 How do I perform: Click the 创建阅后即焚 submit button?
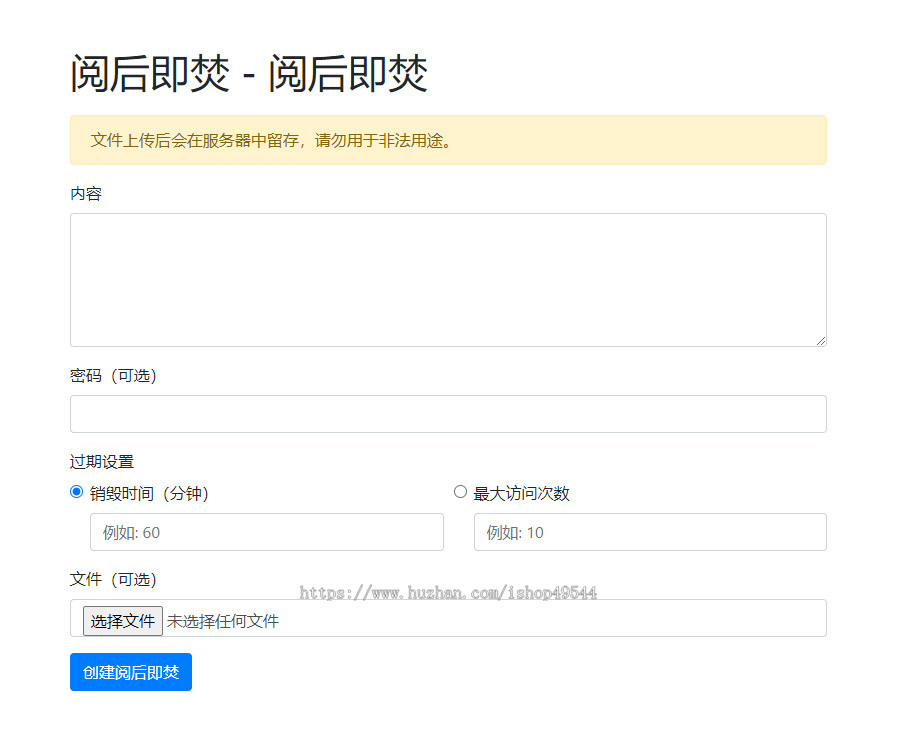[x=131, y=672]
